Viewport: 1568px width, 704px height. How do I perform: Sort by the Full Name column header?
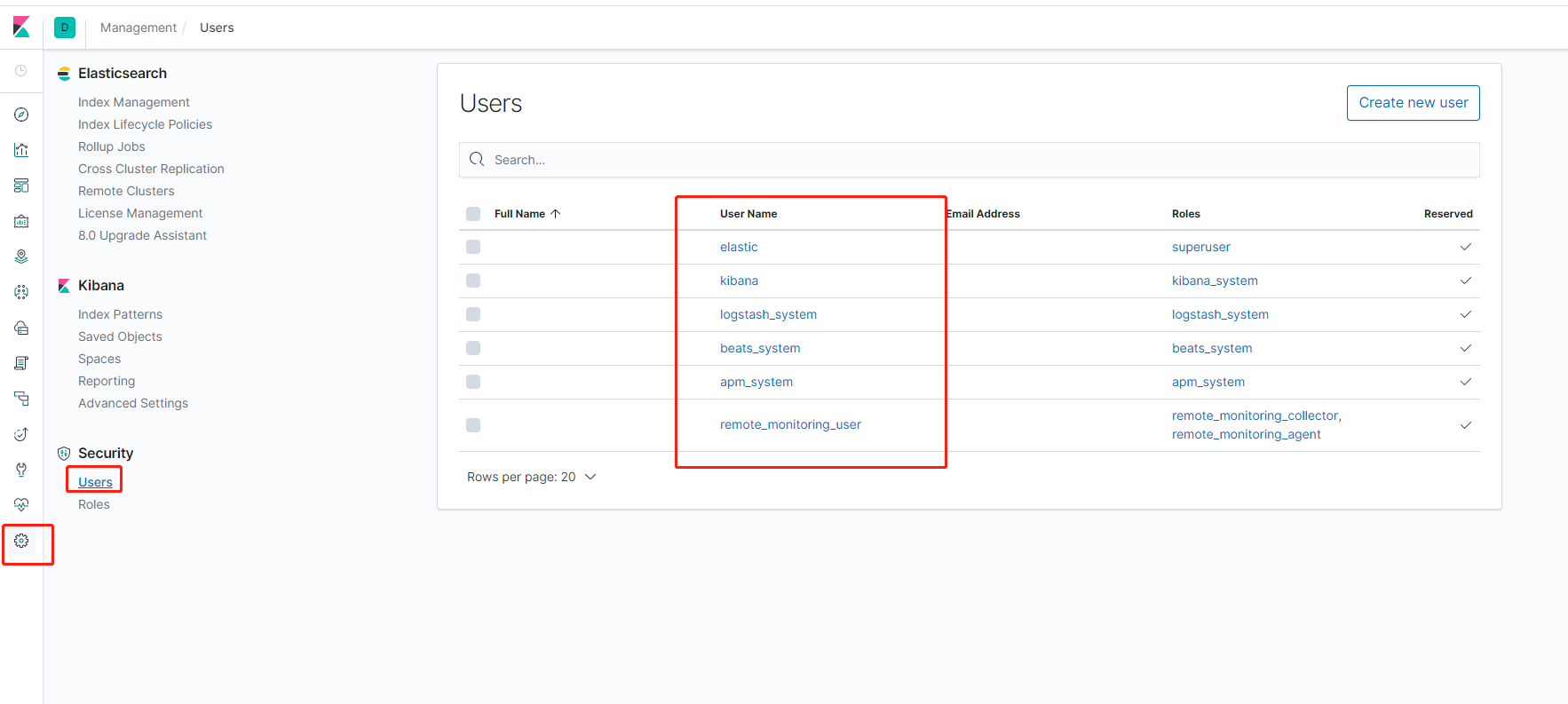(x=527, y=214)
